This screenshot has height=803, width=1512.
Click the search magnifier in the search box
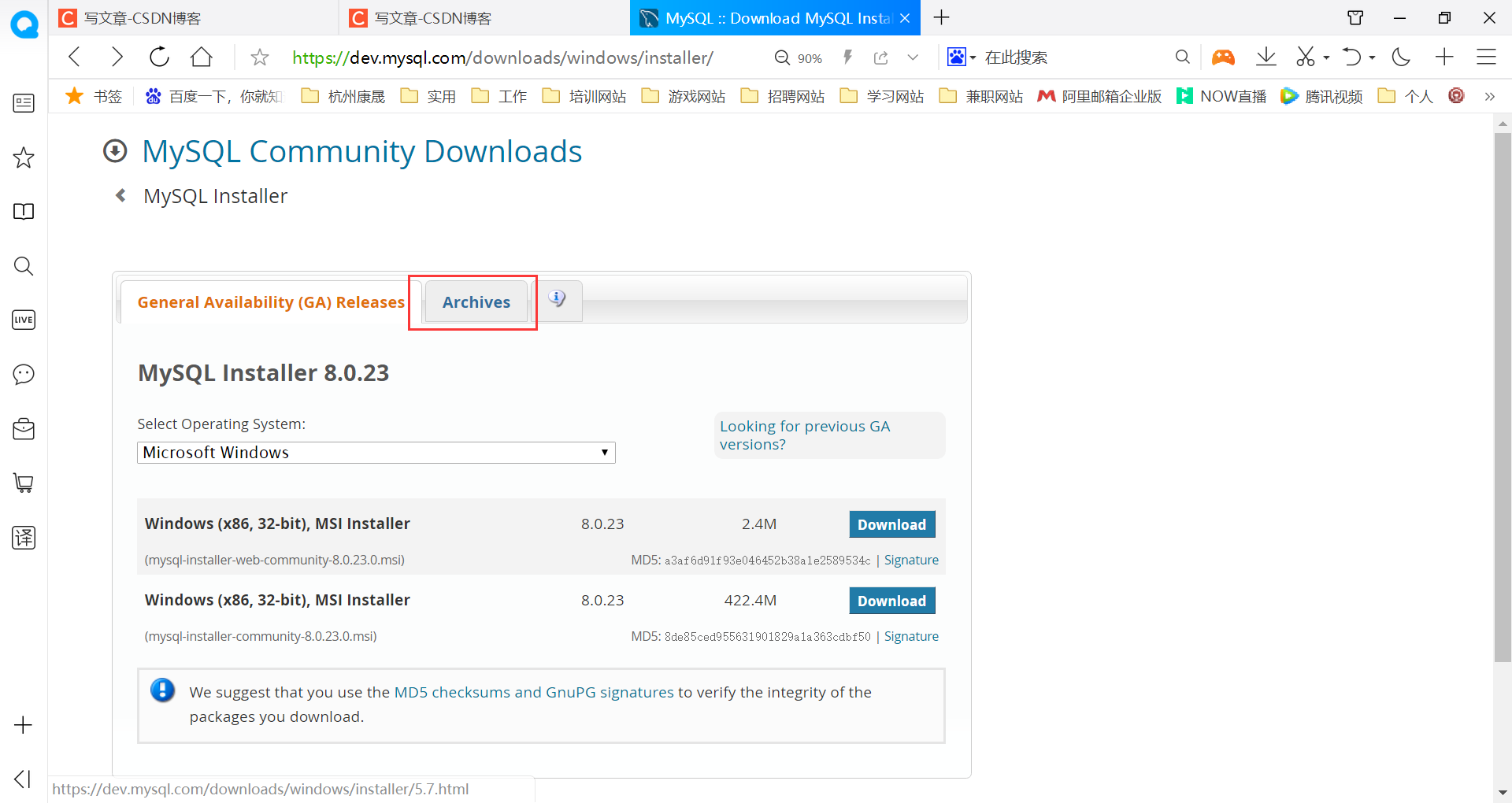point(1182,57)
